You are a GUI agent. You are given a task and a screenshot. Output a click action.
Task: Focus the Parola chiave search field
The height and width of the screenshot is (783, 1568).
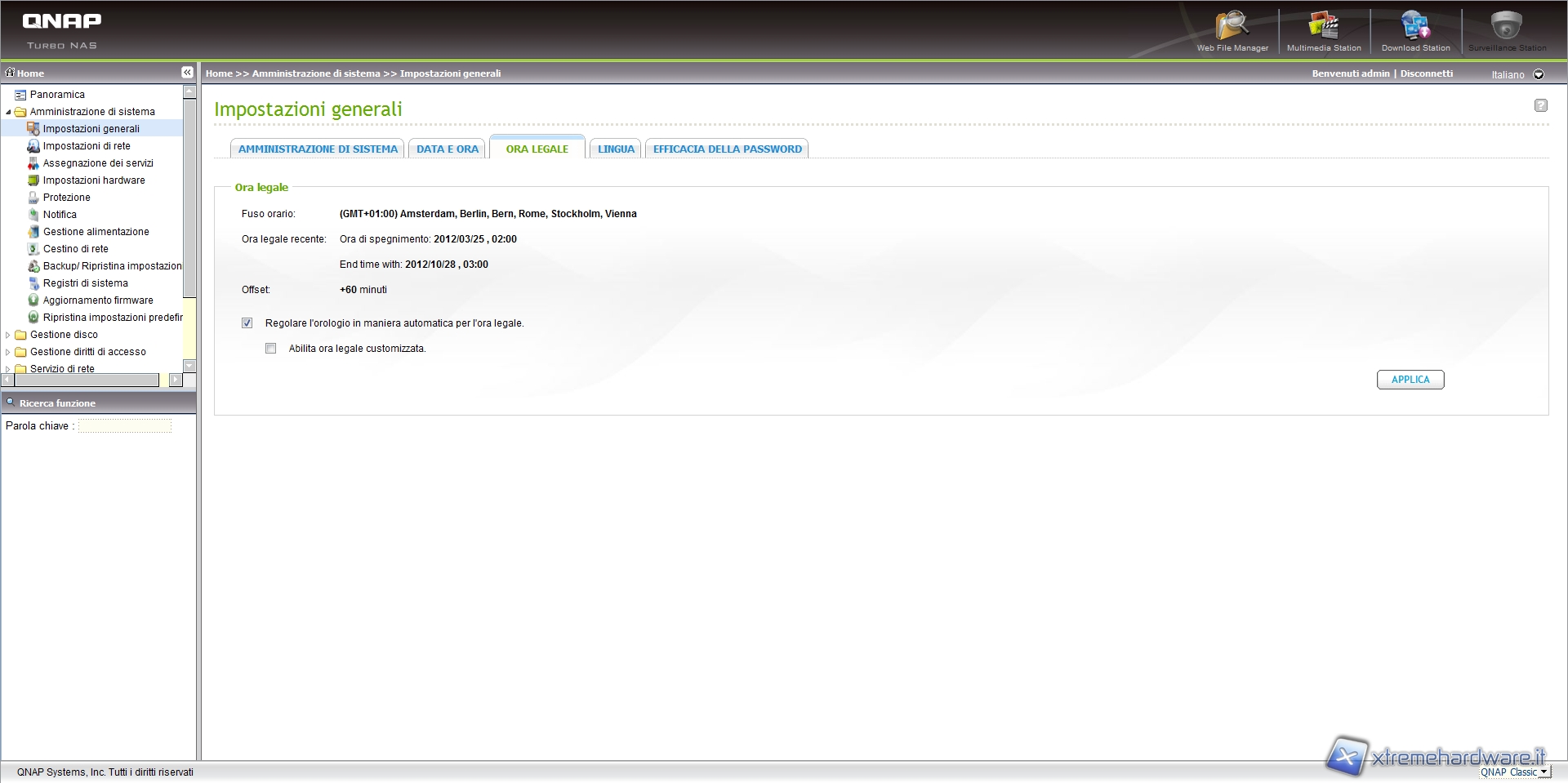click(125, 426)
